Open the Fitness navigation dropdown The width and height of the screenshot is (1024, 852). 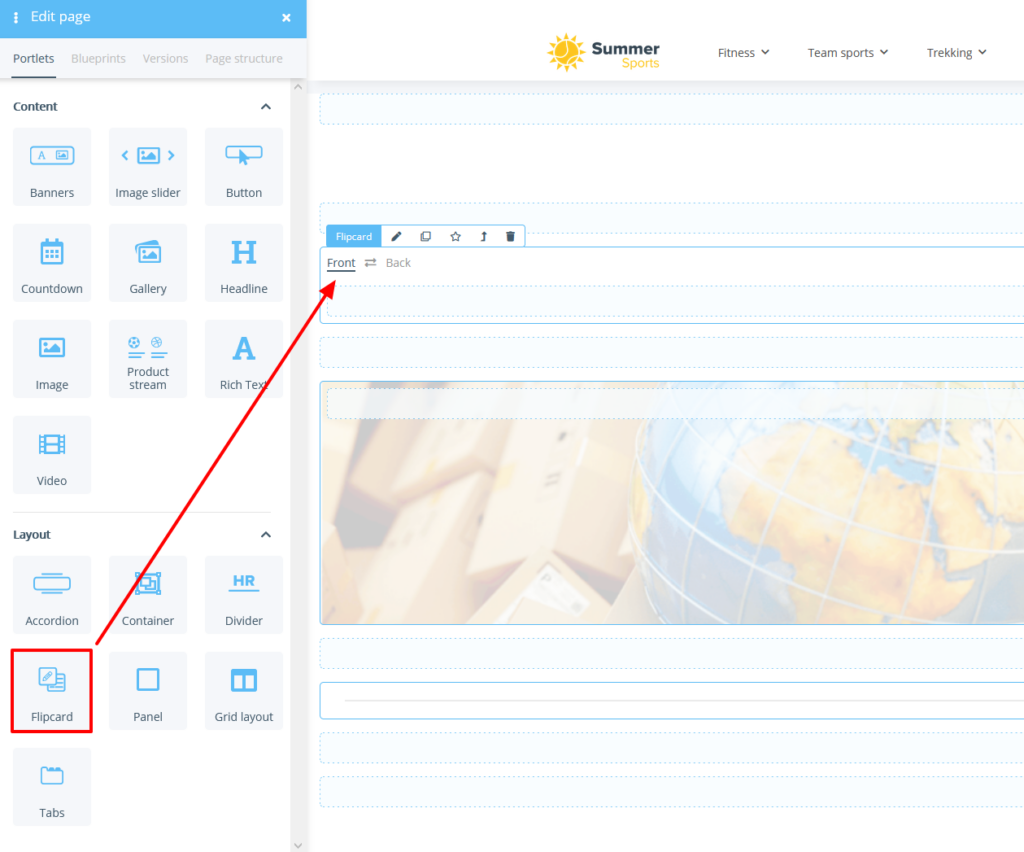coord(744,52)
